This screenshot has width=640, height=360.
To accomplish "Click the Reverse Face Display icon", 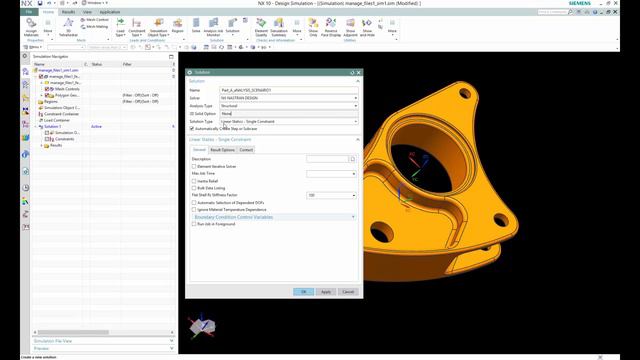I will (x=331, y=27).
